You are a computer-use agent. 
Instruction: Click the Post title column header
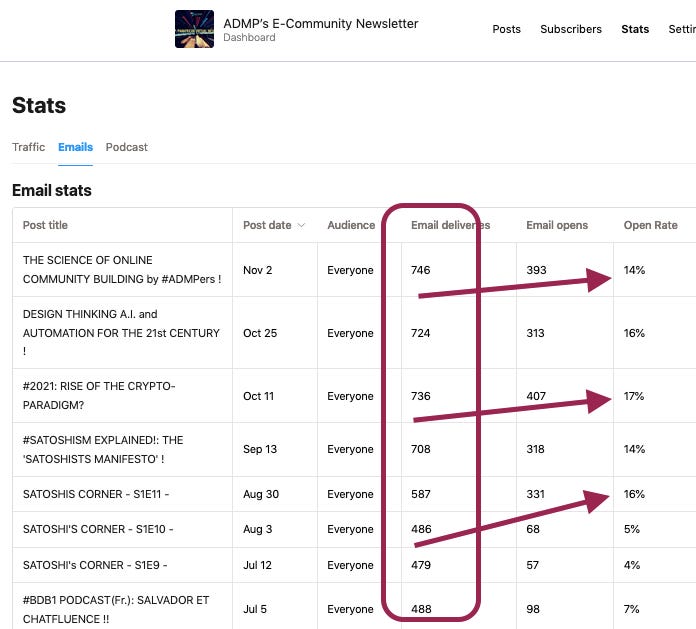click(x=45, y=225)
